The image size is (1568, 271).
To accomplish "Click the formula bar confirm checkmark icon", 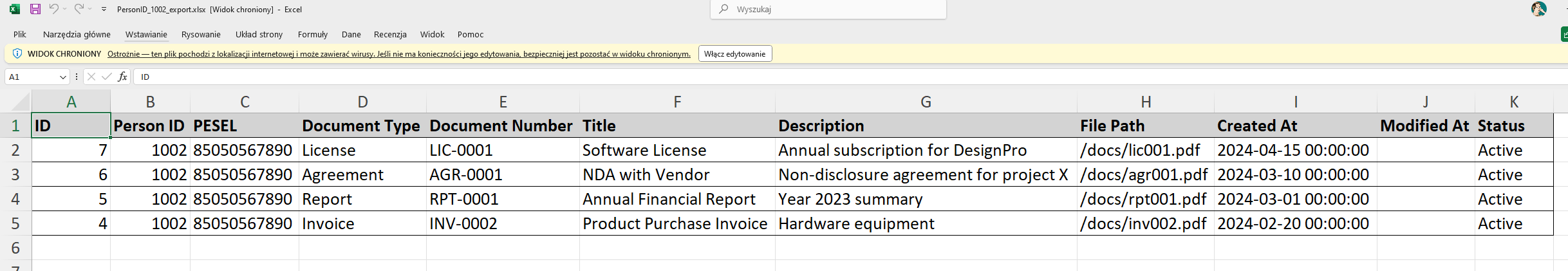I will point(106,77).
